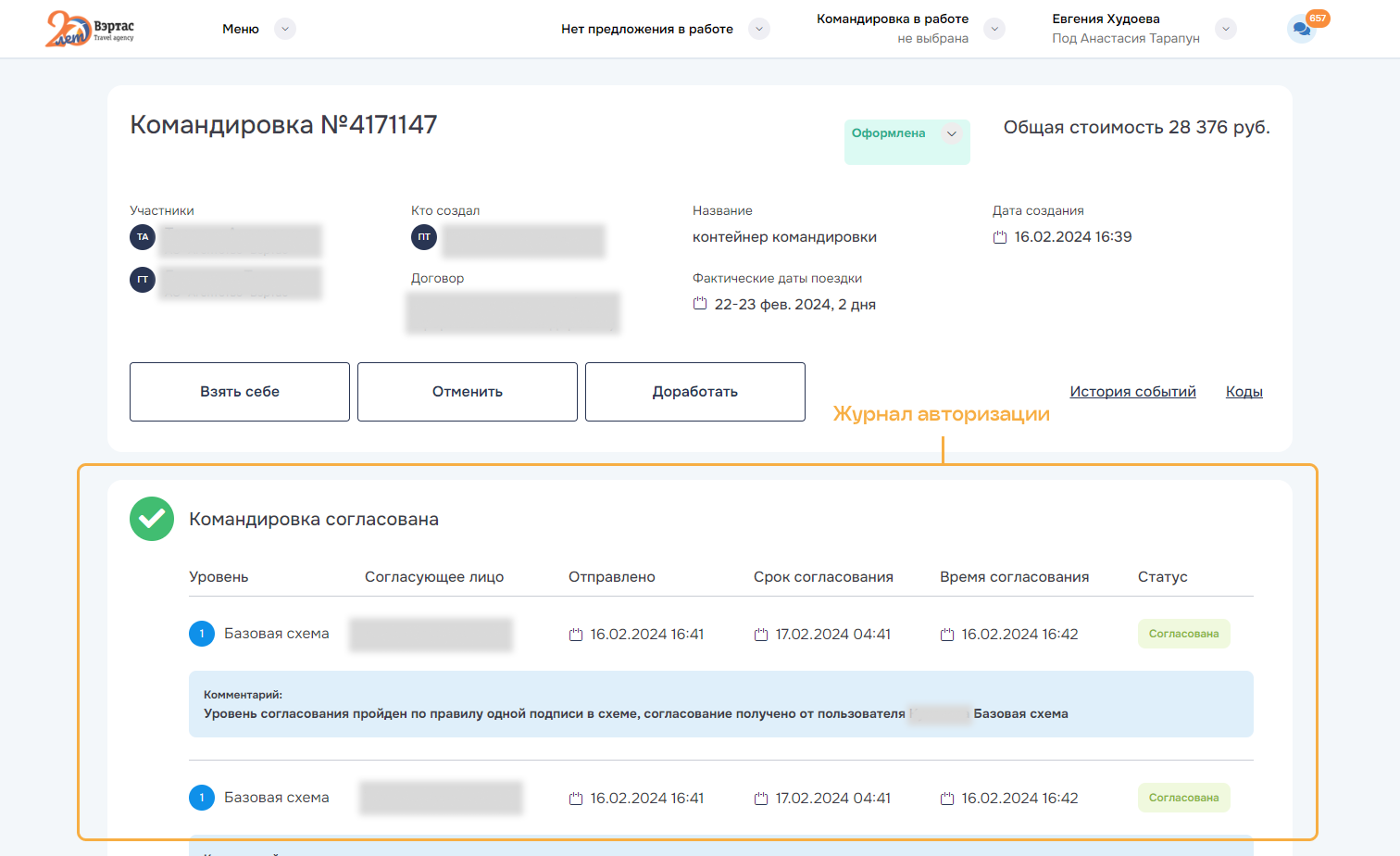Click the green approved checkmark icon
The width and height of the screenshot is (1400, 856).
(152, 519)
